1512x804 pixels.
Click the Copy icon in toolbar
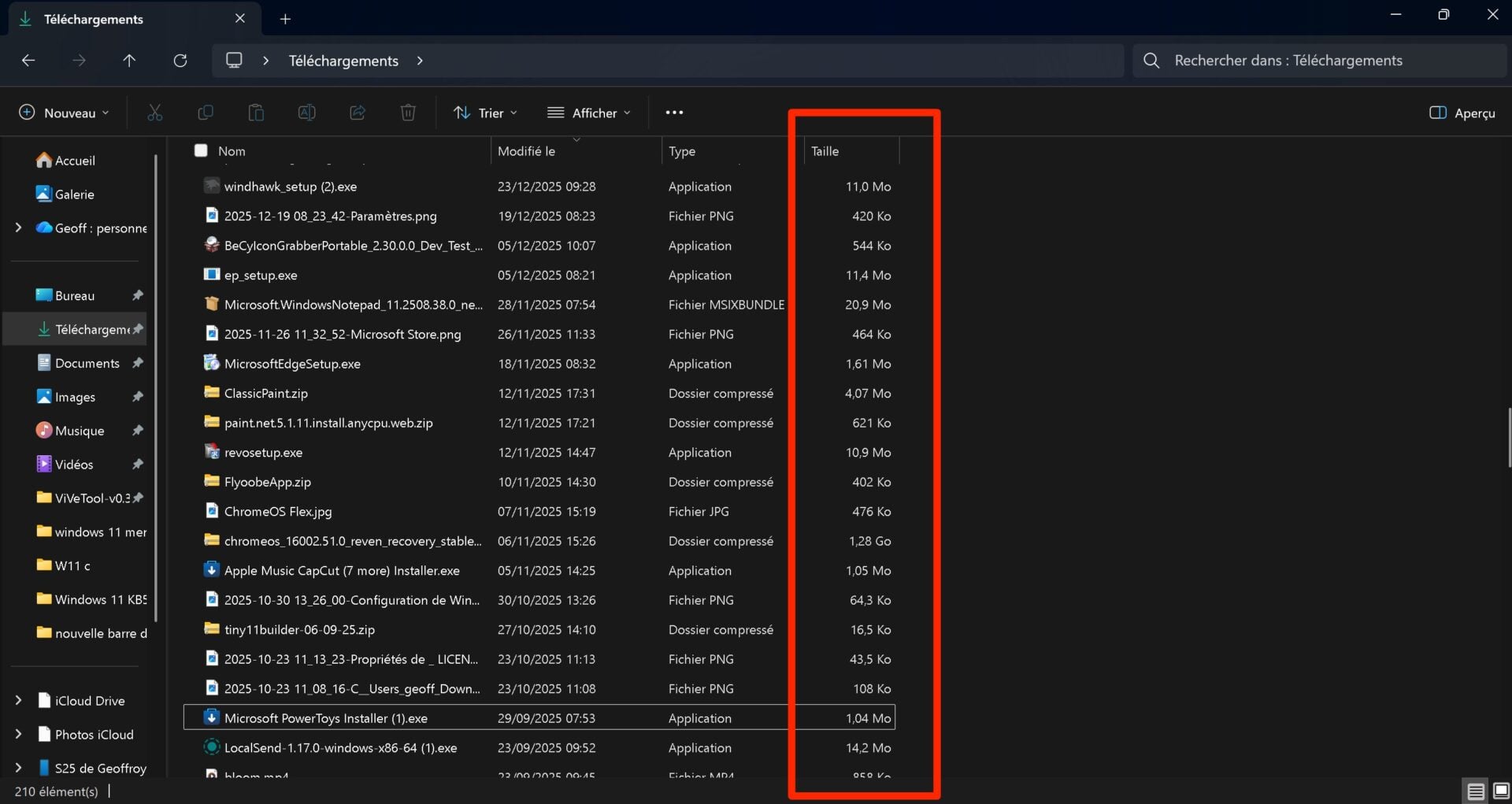tap(206, 113)
